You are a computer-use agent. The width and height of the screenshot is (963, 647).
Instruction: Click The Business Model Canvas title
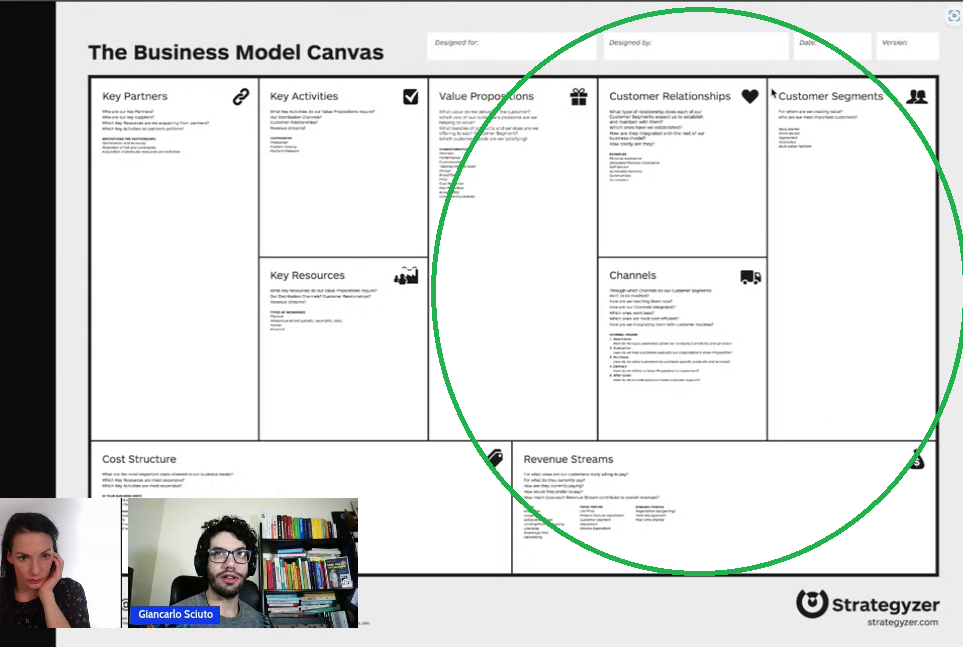[x=235, y=52]
